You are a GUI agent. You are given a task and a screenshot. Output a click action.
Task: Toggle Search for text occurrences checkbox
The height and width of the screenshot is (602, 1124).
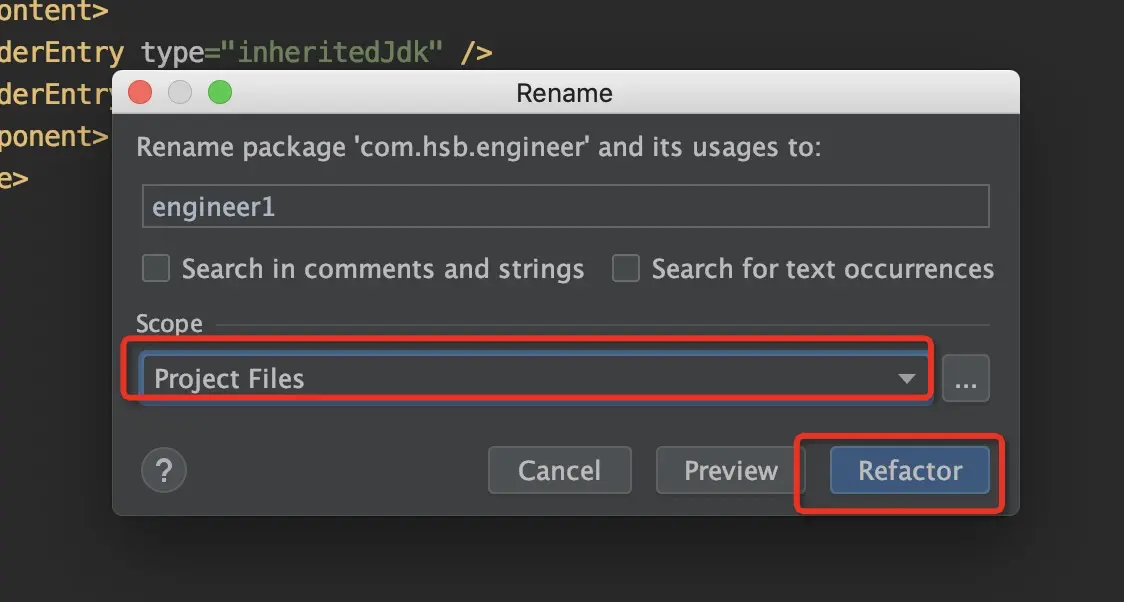click(626, 269)
